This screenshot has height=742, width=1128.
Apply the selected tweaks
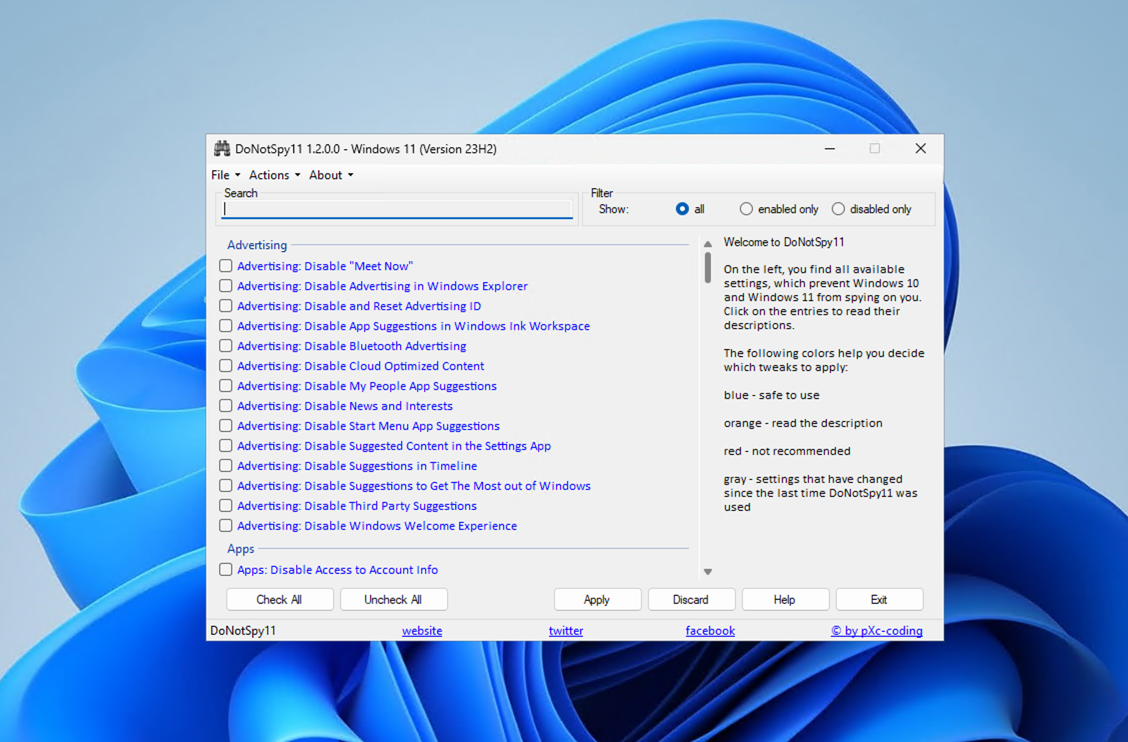597,600
